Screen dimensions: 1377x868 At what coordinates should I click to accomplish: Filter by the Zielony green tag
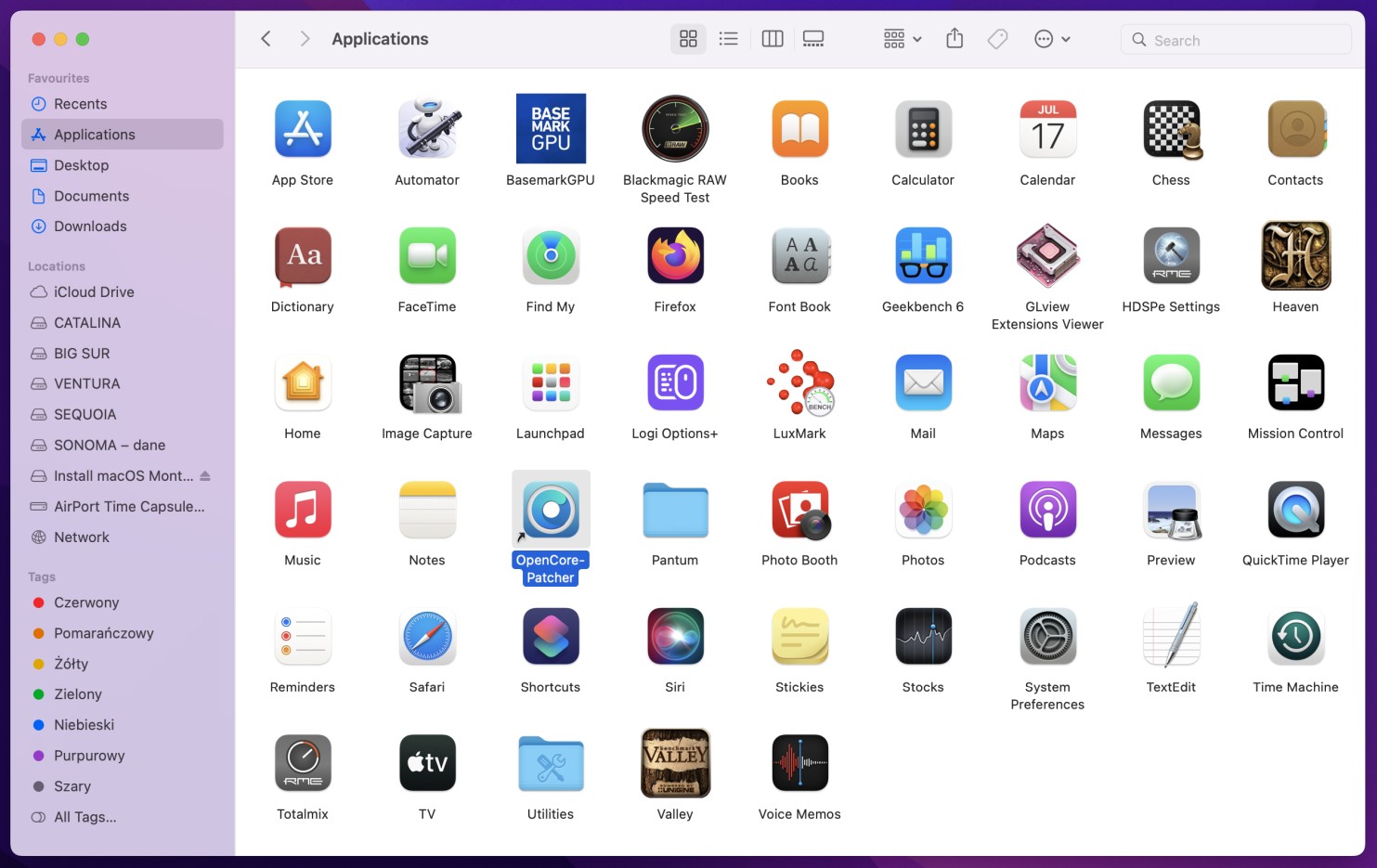coord(123,694)
